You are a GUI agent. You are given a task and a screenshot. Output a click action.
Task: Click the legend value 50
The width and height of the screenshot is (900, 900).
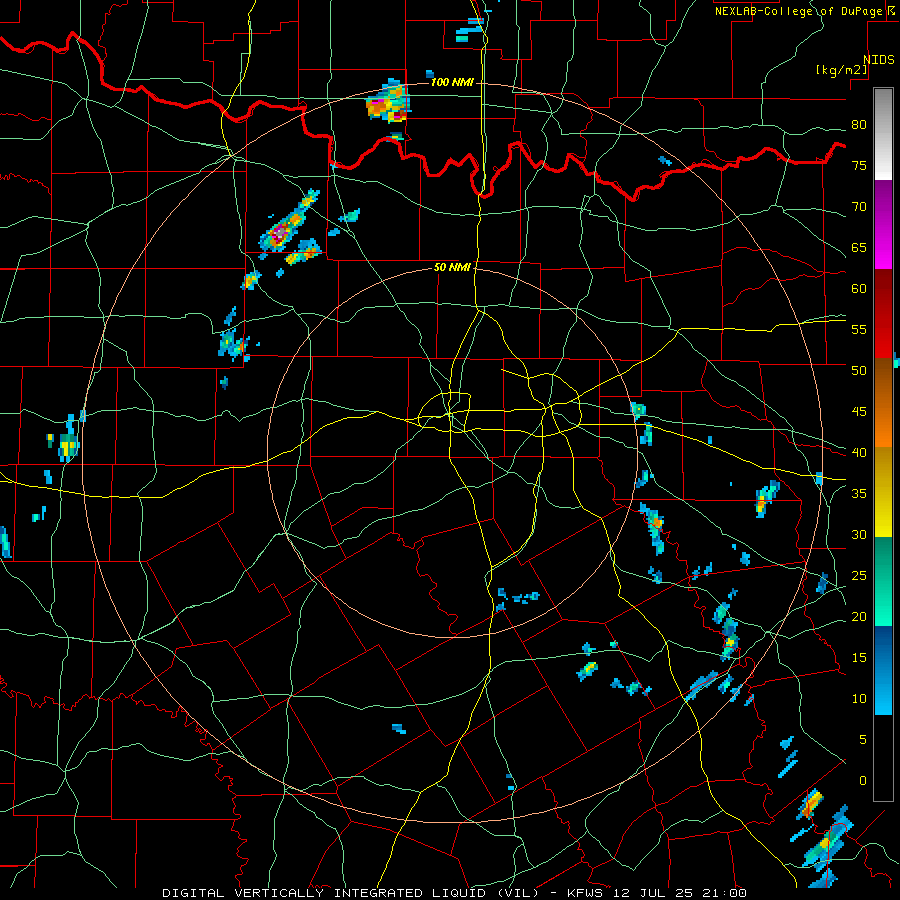tap(859, 371)
